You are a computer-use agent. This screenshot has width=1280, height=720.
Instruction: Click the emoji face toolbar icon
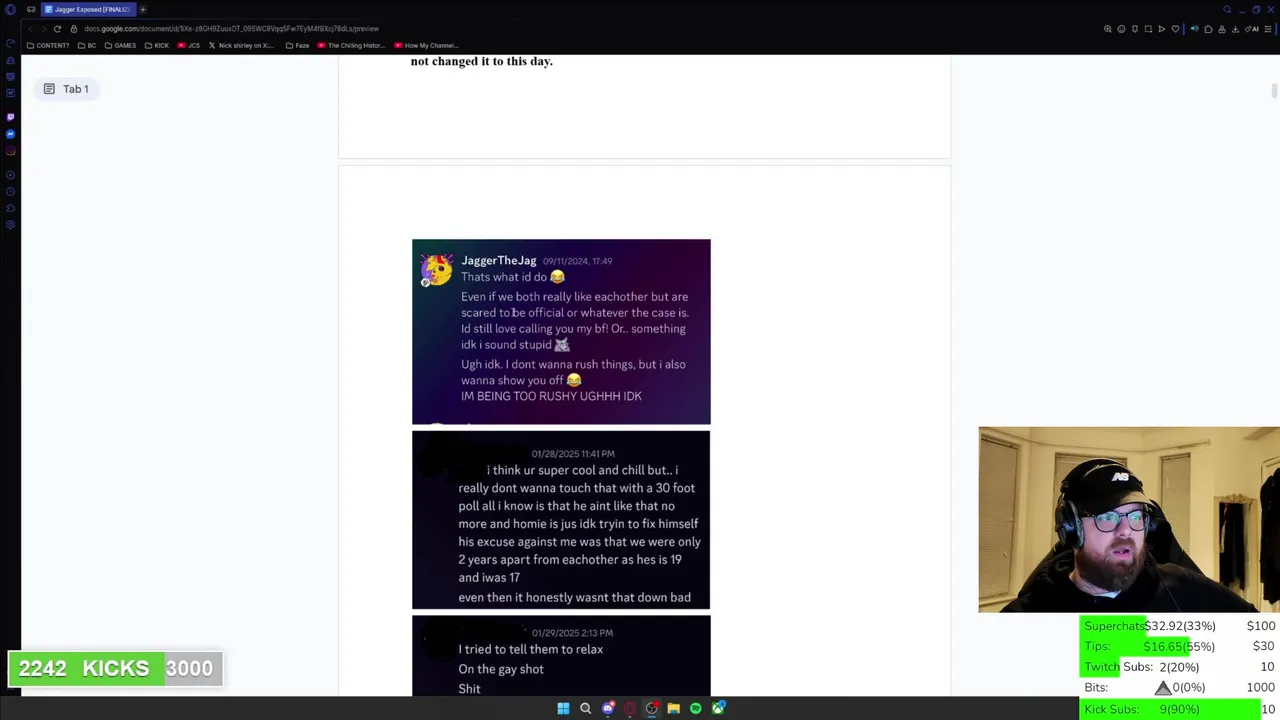point(1121,29)
